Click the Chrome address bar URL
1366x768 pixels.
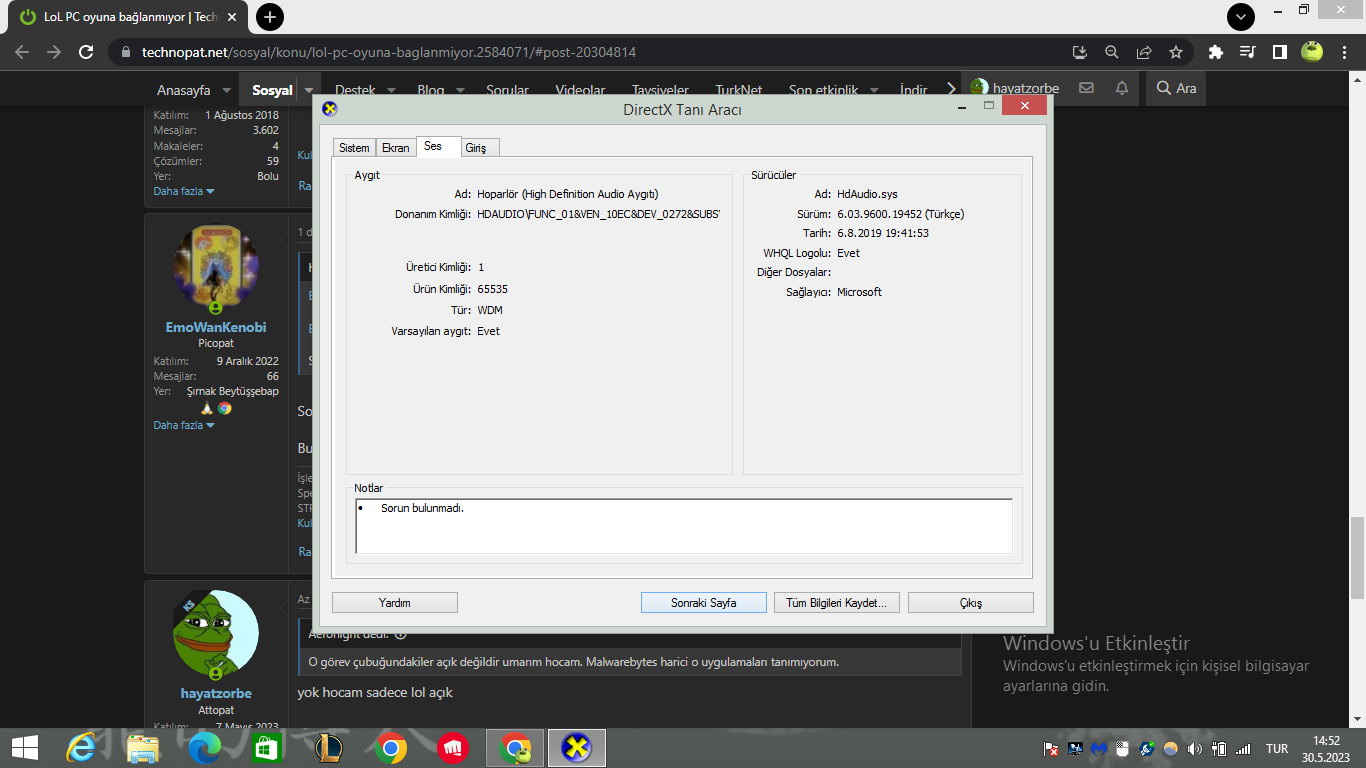(389, 52)
